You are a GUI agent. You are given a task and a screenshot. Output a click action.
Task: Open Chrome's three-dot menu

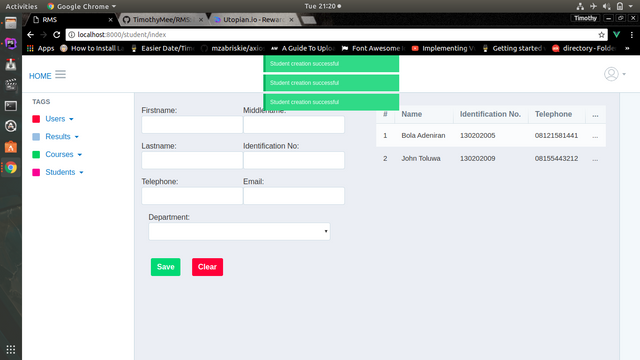pyautogui.click(x=631, y=35)
